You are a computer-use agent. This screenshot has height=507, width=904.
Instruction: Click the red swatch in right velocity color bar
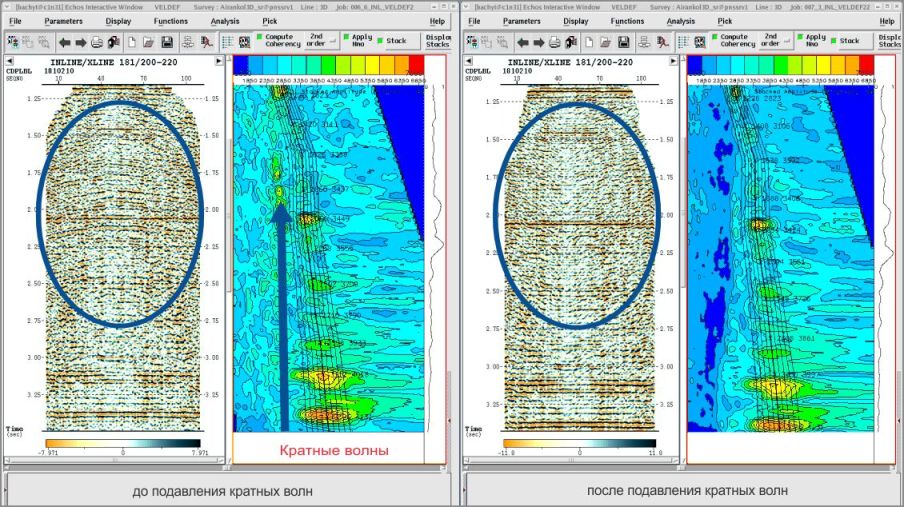coord(866,65)
